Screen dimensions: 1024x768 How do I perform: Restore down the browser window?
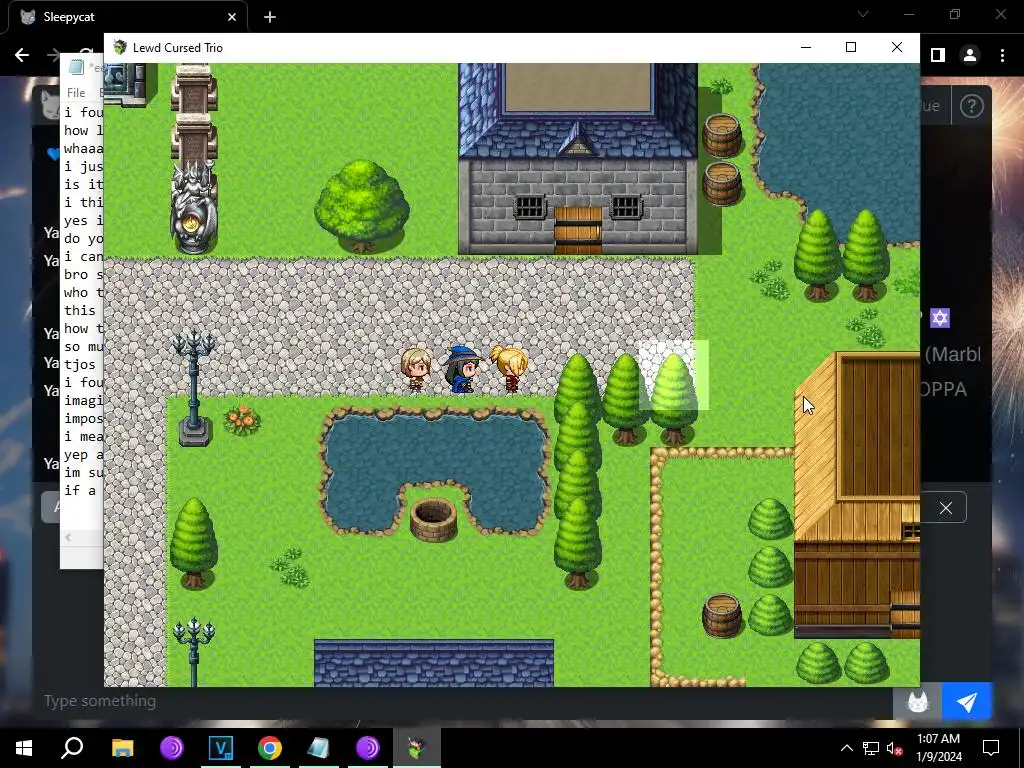955,14
